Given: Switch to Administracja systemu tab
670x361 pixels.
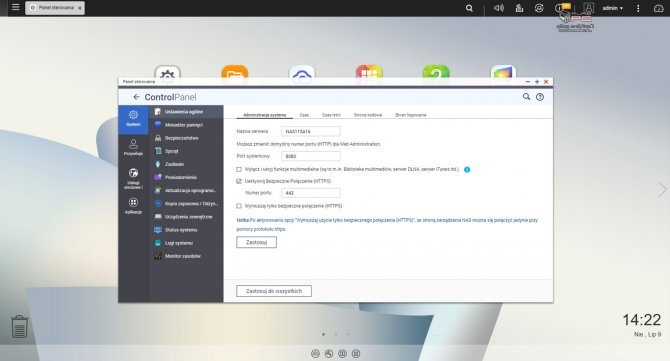Looking at the screenshot, I should [264, 115].
